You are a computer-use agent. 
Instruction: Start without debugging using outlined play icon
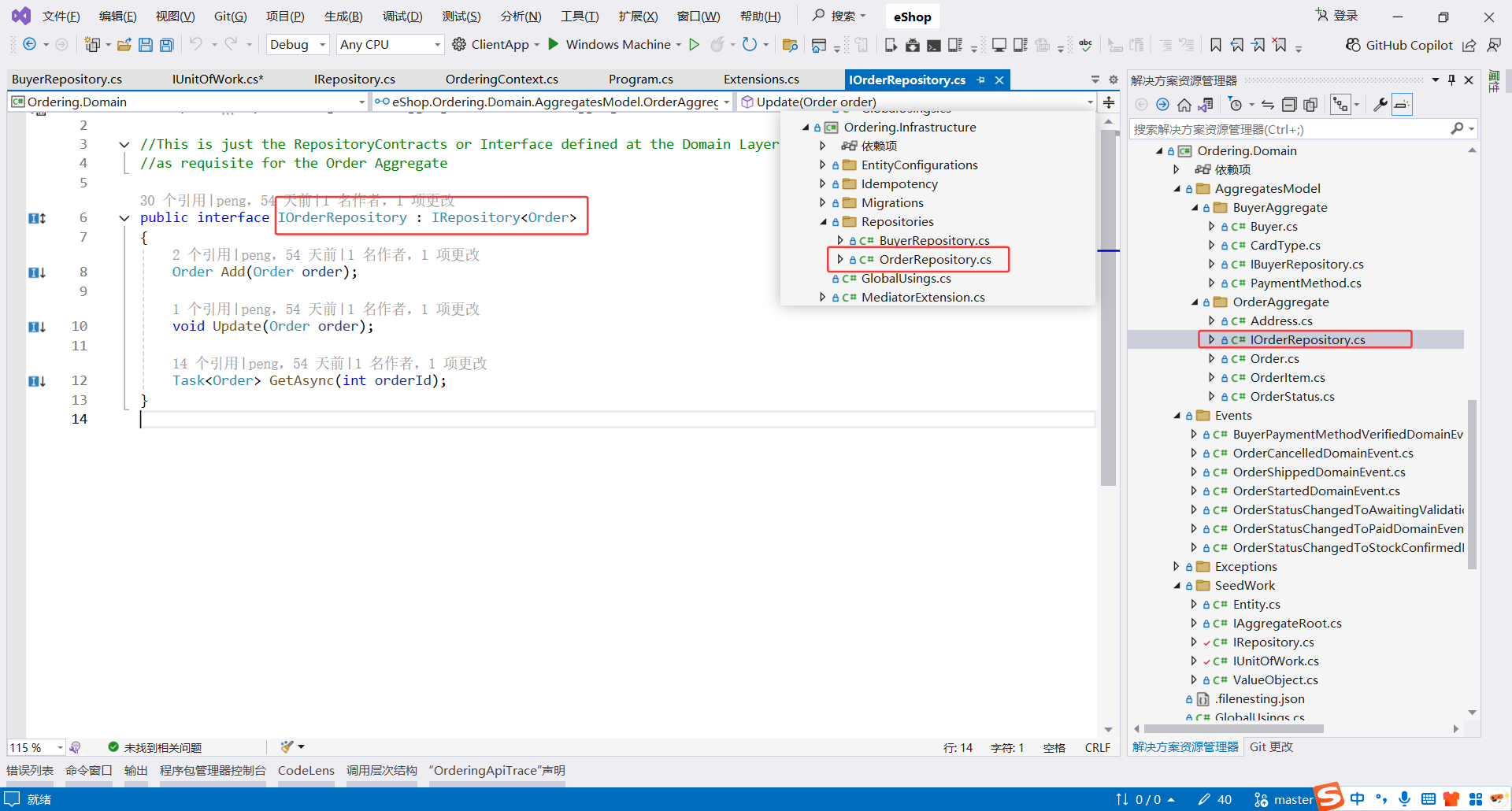[x=694, y=44]
